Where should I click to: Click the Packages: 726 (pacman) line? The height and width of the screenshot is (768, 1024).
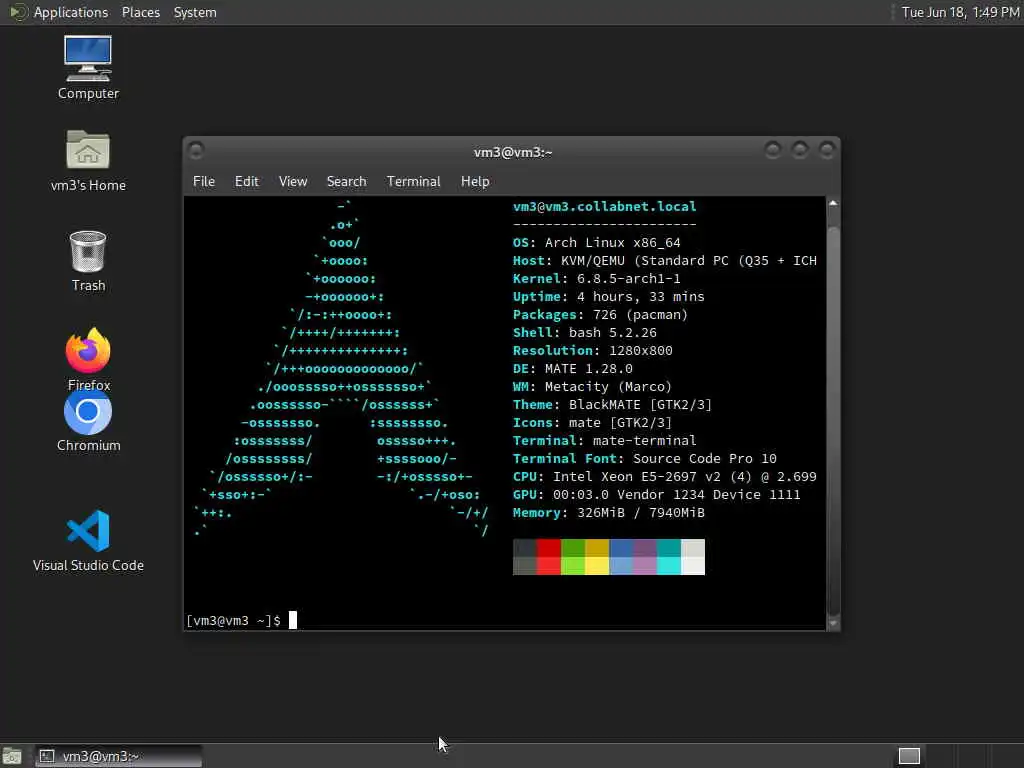coord(601,314)
